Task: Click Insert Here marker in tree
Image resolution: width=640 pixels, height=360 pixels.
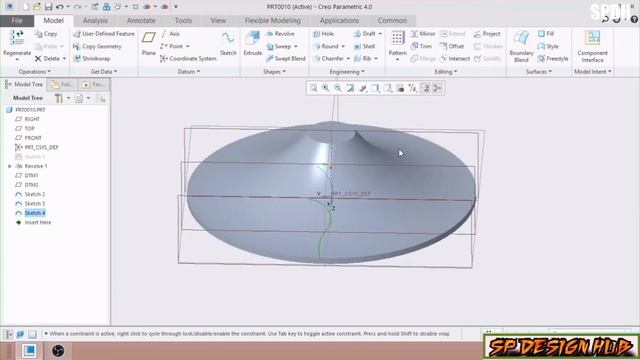Action: tap(38, 222)
